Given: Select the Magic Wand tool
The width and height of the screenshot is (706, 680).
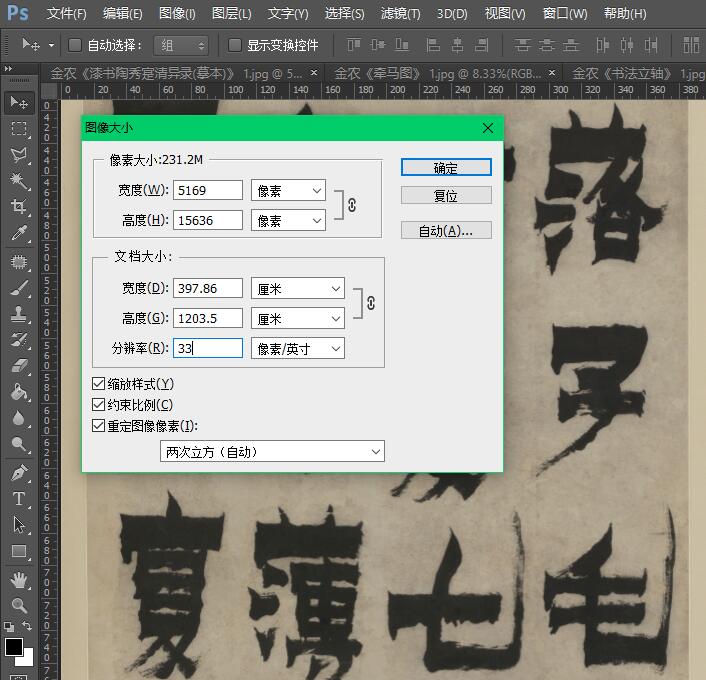Looking at the screenshot, I should (19, 181).
